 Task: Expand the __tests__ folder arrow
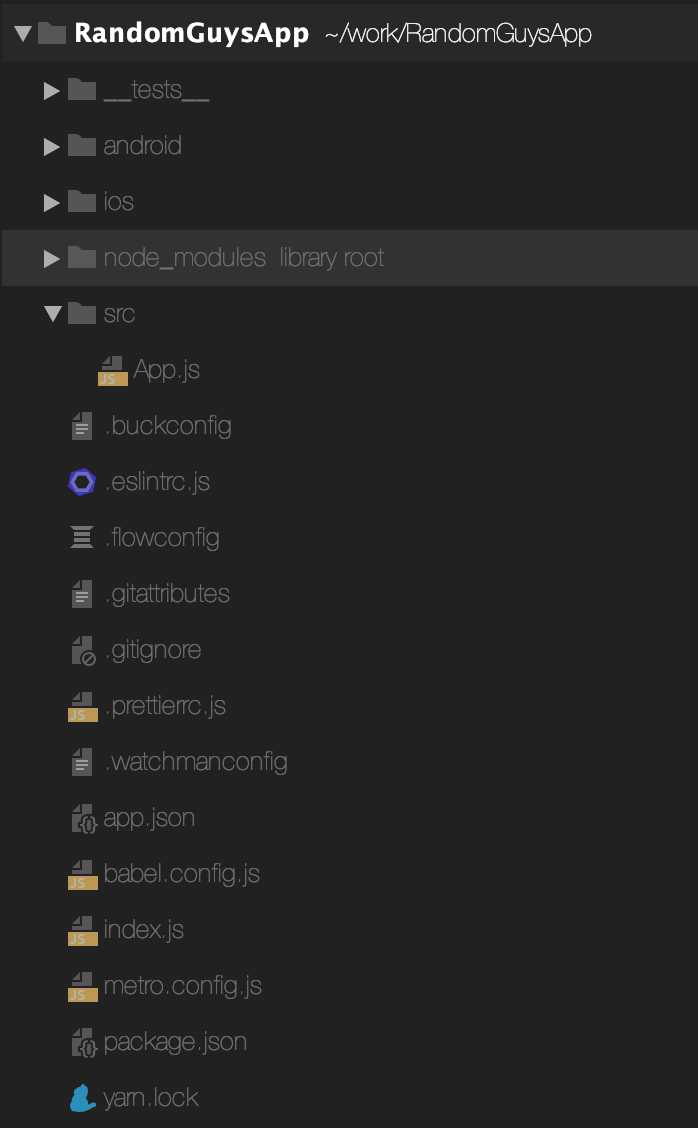(51, 91)
